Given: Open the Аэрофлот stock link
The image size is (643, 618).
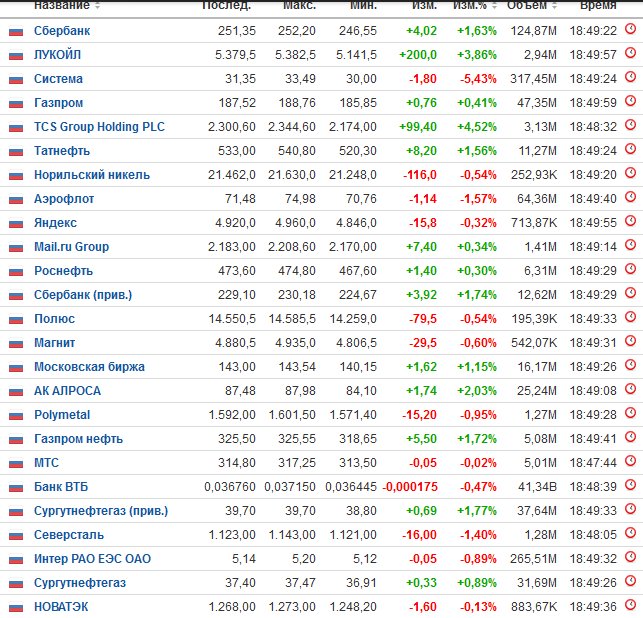Looking at the screenshot, I should tap(64, 198).
